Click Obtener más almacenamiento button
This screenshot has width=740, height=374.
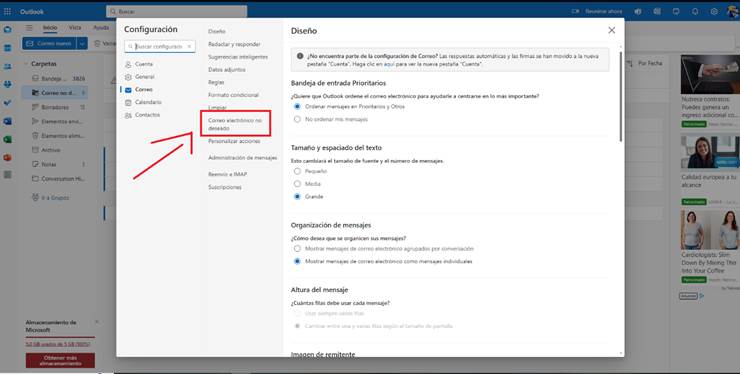60,361
